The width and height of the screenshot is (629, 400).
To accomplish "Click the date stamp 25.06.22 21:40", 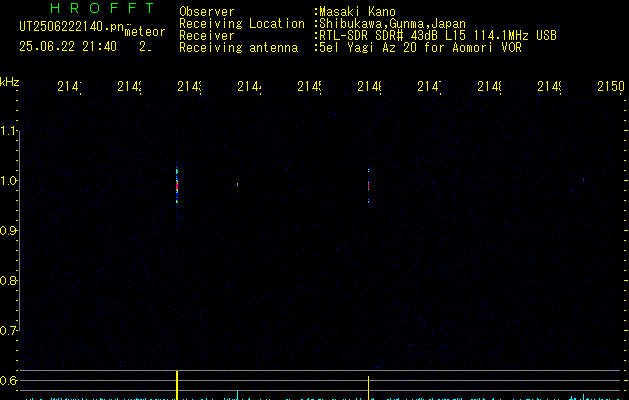I will tap(68, 47).
